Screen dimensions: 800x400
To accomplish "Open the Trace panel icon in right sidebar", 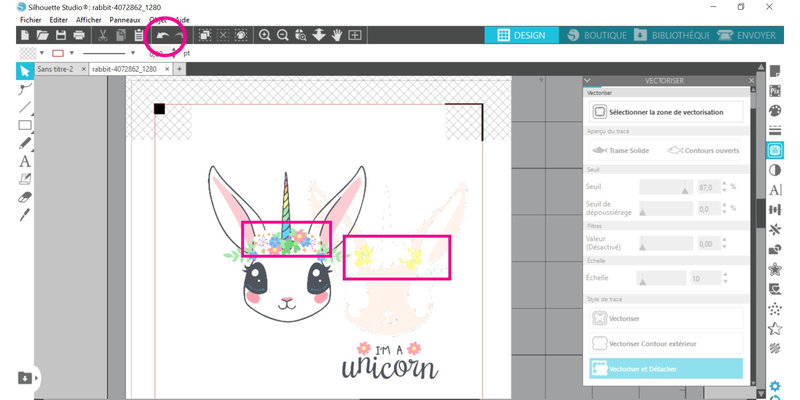I will [x=774, y=150].
